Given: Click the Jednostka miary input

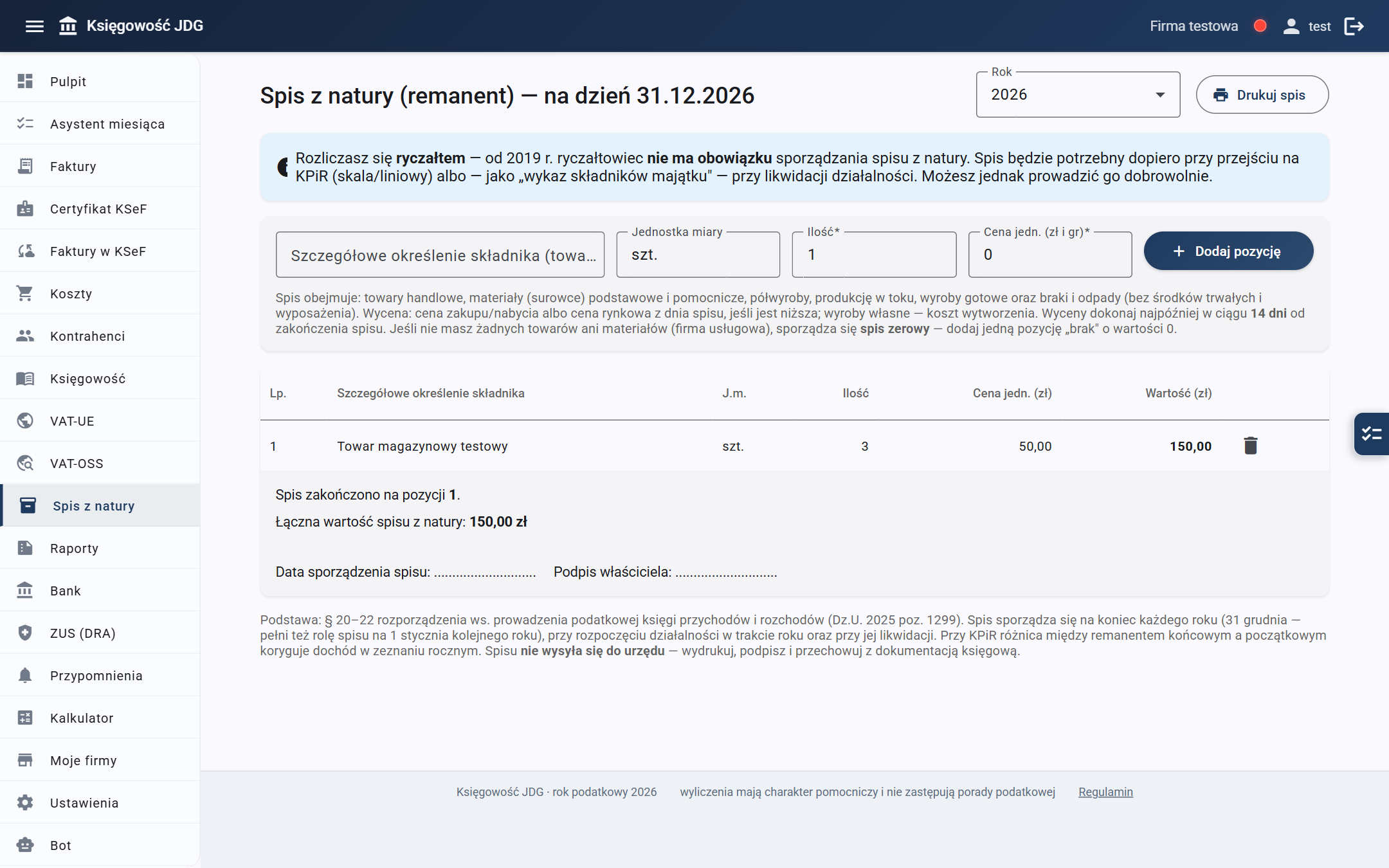Looking at the screenshot, I should [698, 255].
